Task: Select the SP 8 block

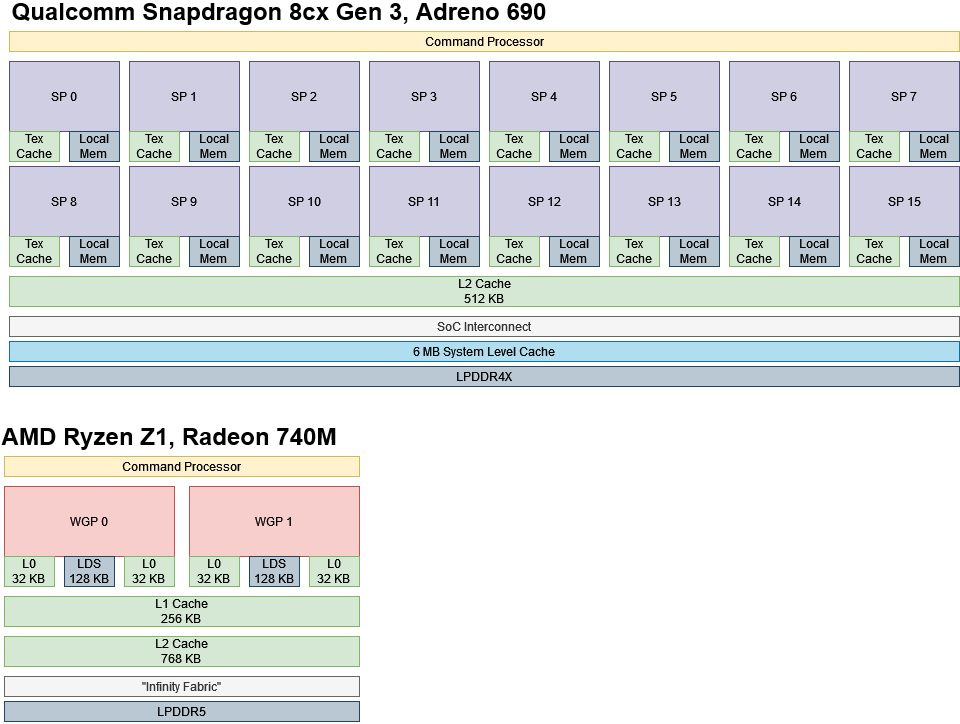Action: point(64,201)
